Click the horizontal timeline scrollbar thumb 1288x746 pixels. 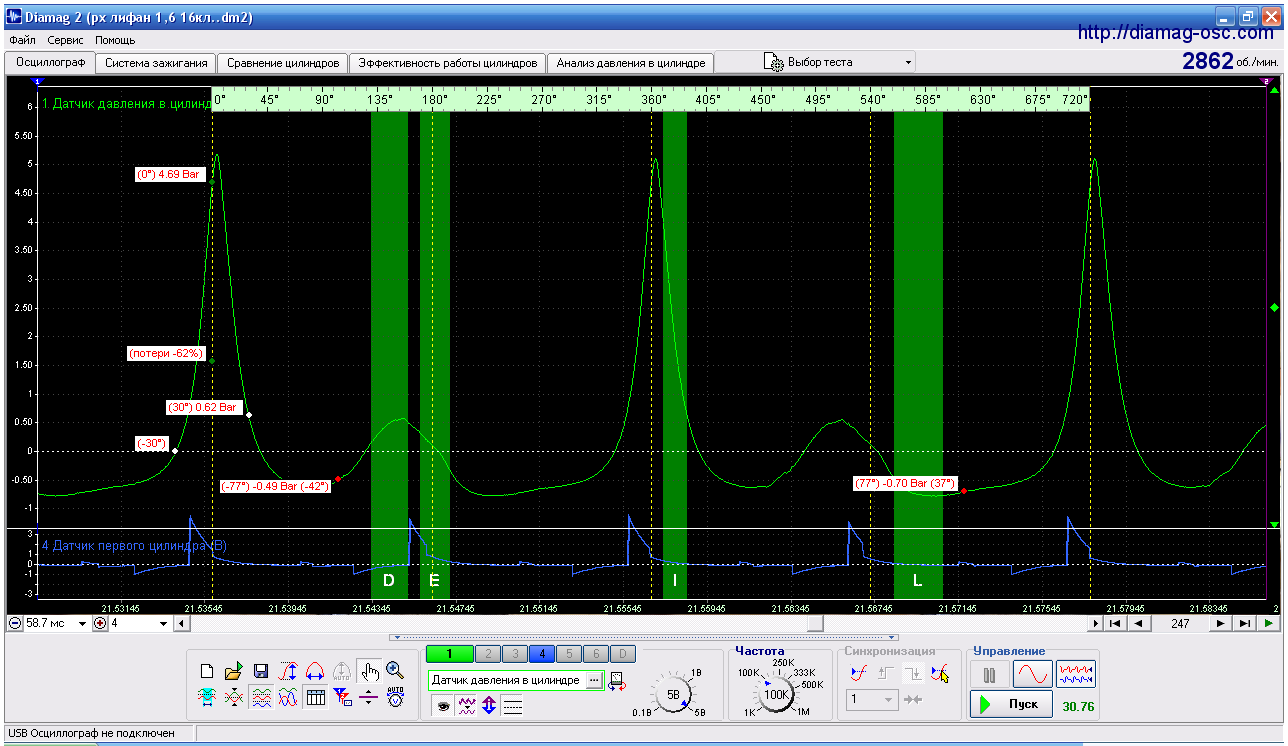816,623
